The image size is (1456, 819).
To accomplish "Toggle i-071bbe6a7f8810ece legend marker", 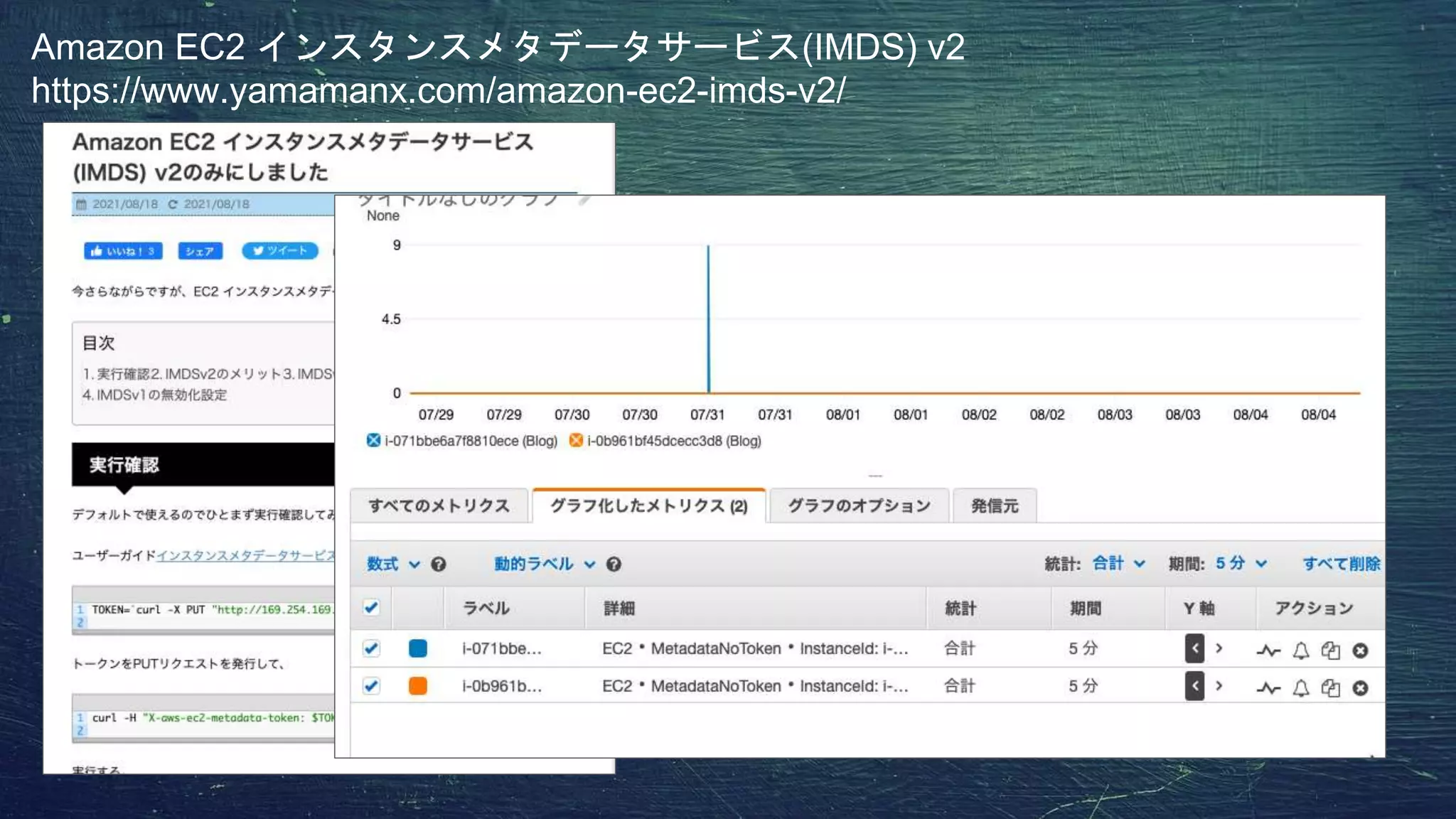I will [x=373, y=441].
